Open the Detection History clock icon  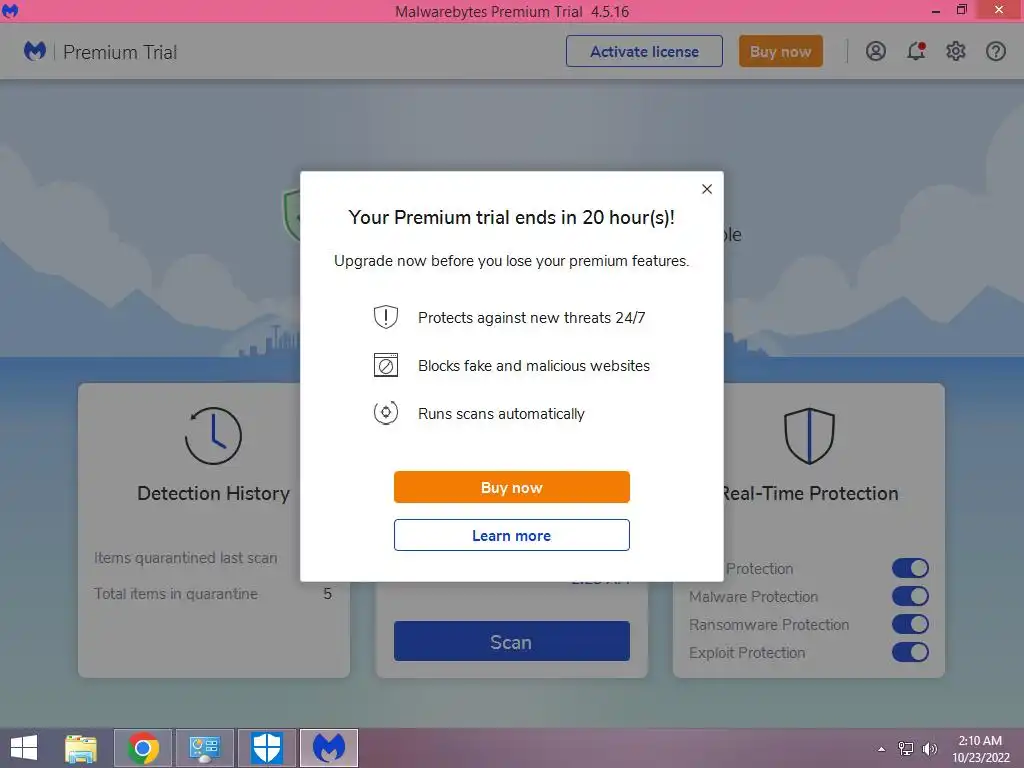pos(214,436)
